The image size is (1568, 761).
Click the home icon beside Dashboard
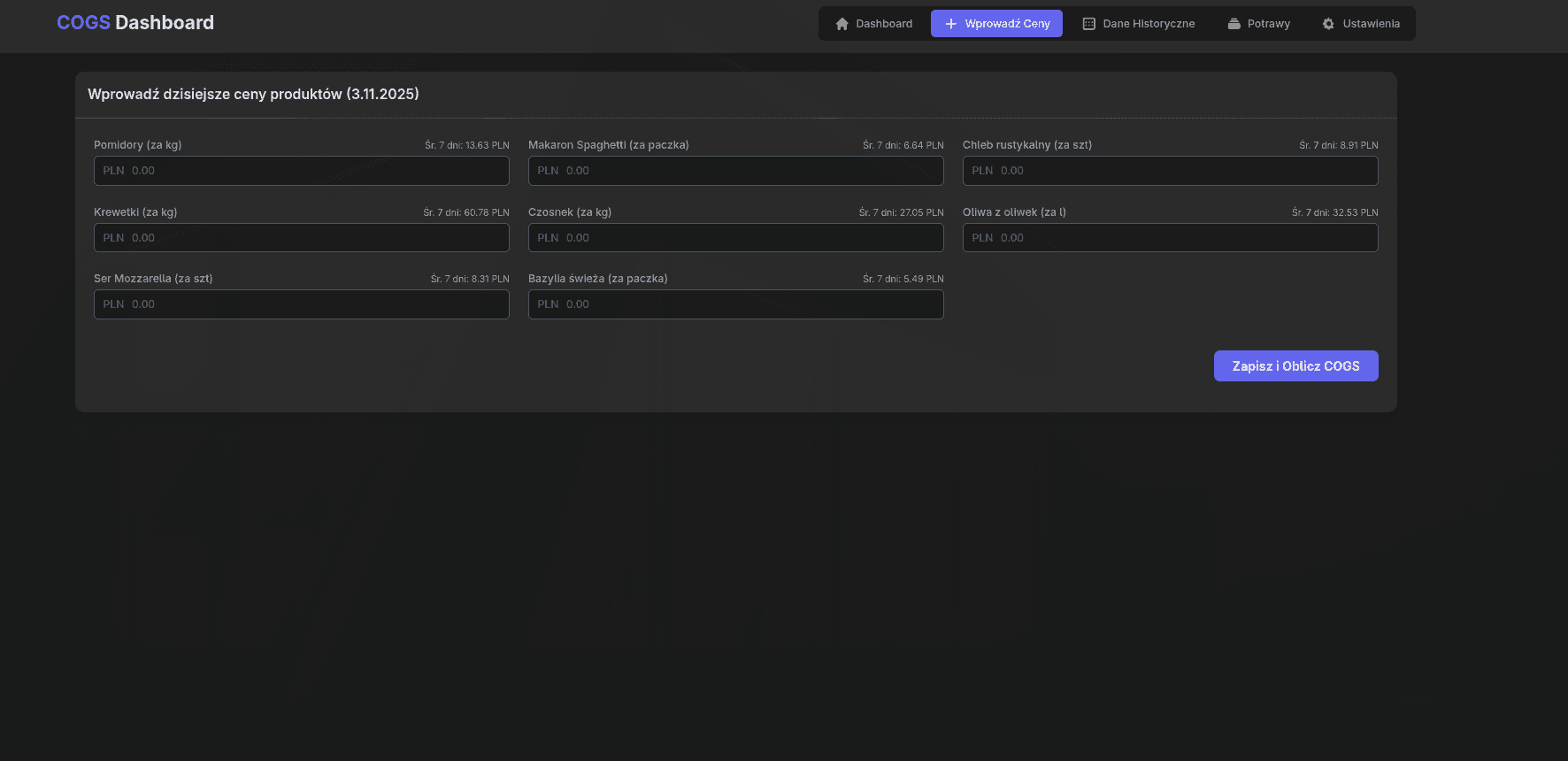coord(842,24)
